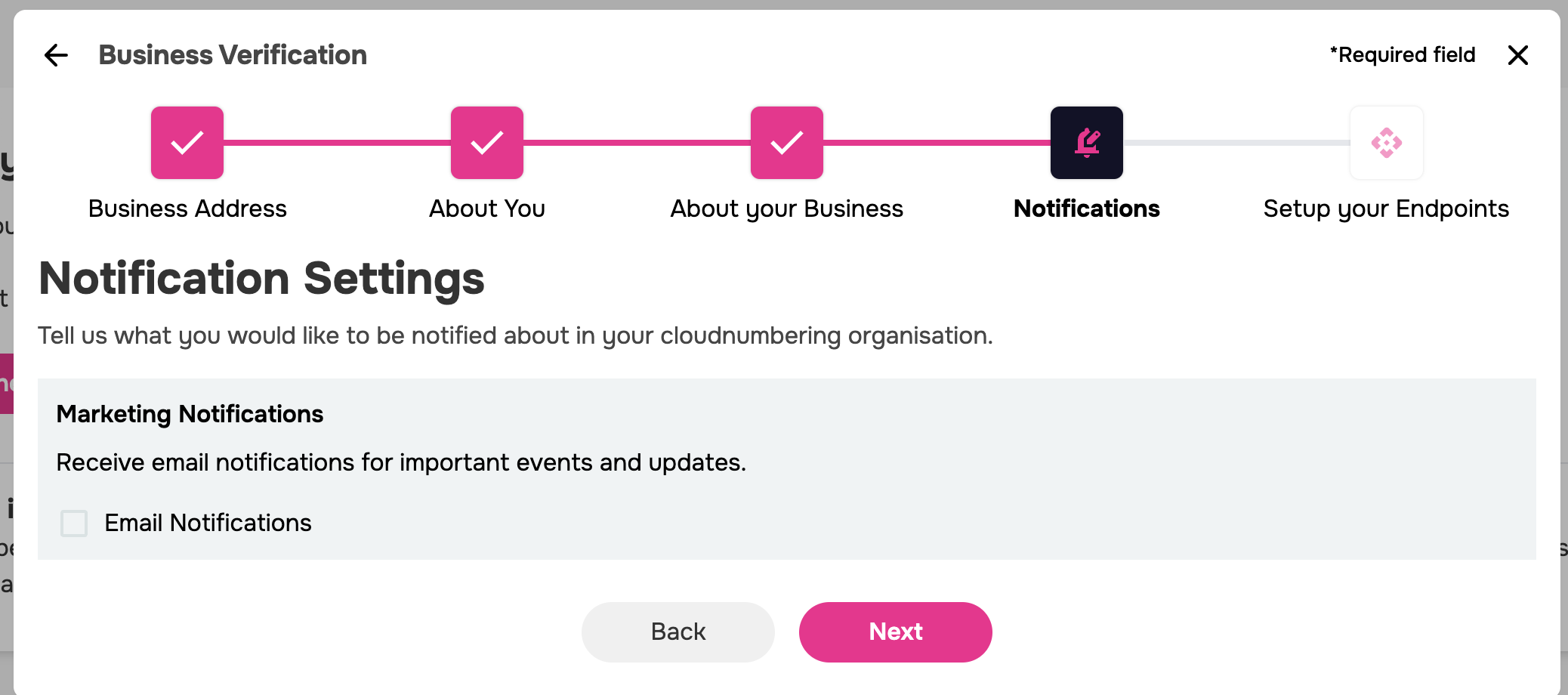
Task: Click the back arrow beside Business Verification
Action: pyautogui.click(x=56, y=55)
